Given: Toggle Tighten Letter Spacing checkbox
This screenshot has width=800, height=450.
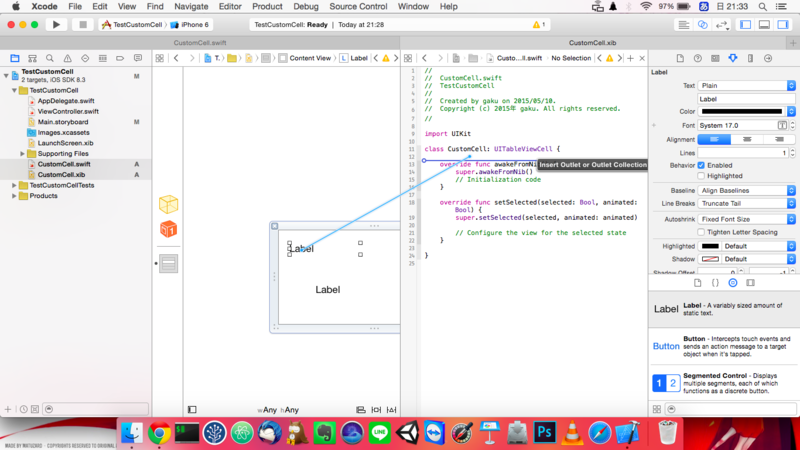Looking at the screenshot, I should (701, 232).
